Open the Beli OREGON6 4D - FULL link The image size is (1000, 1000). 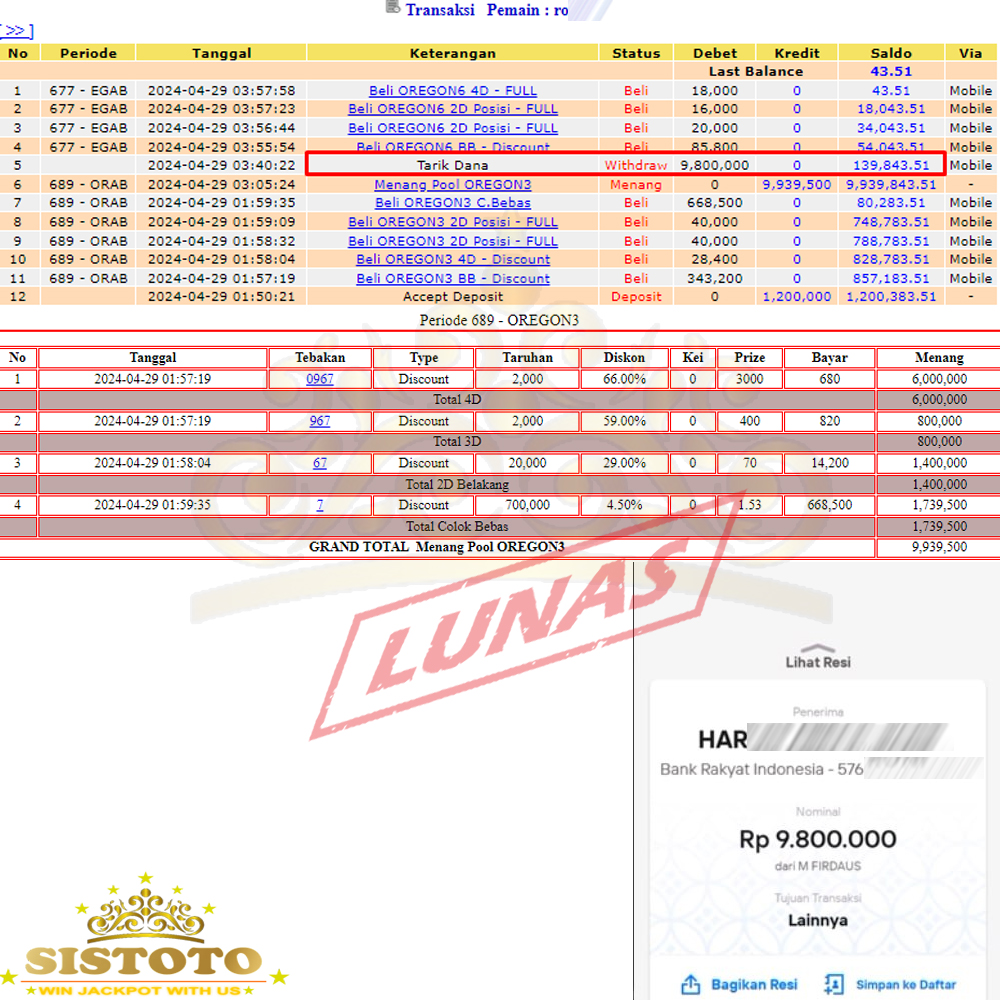tap(452, 90)
